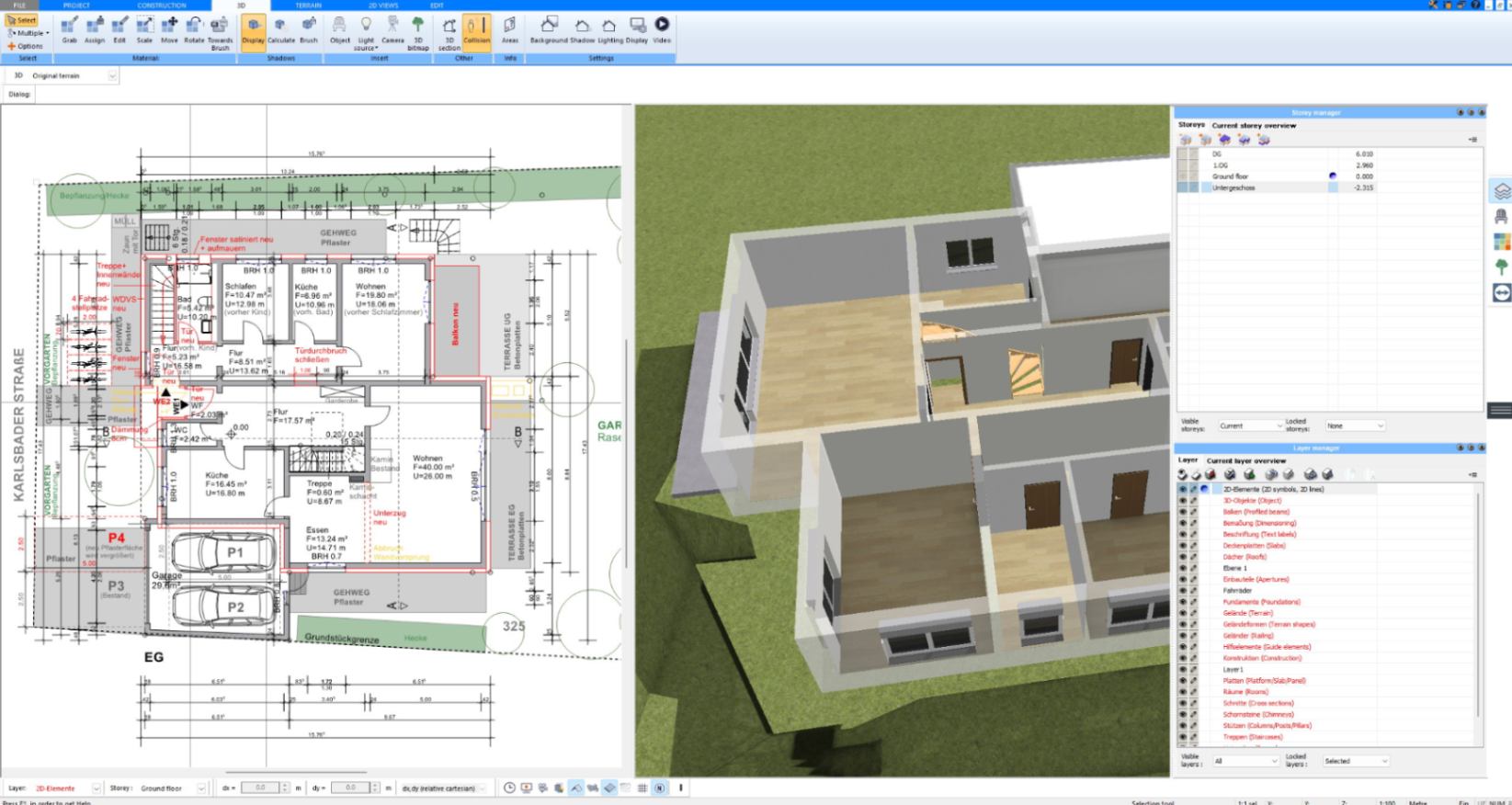
Task: Open Lighting settings
Action: pyautogui.click(x=609, y=30)
